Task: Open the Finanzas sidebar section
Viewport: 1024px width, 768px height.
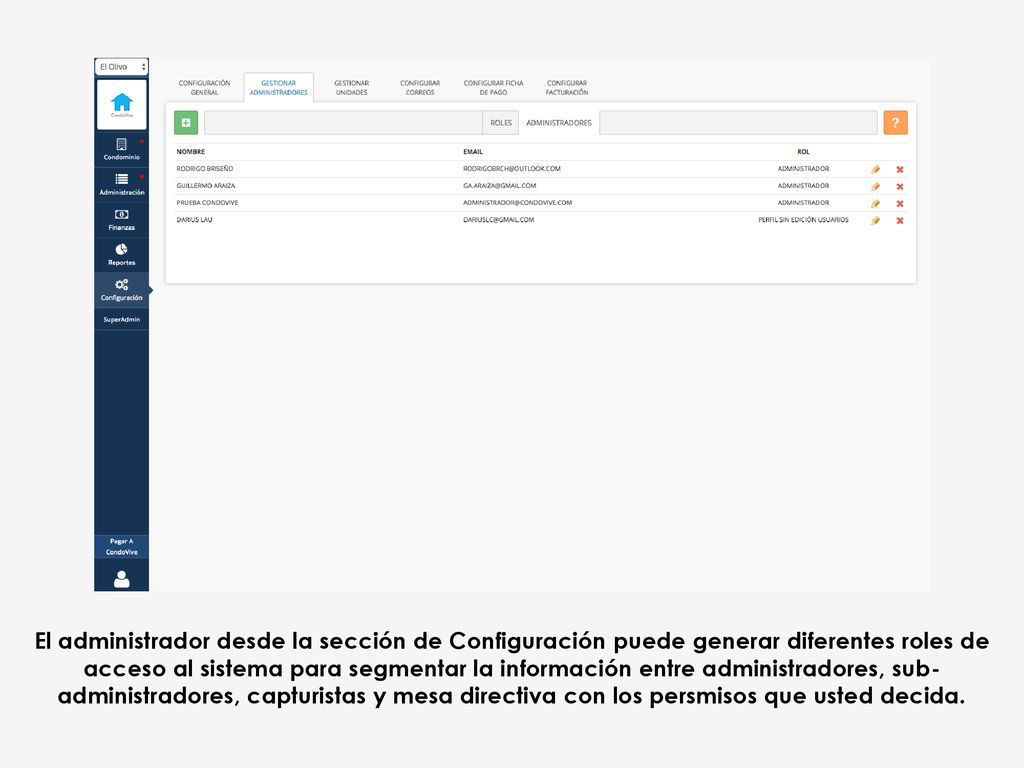Action: tap(121, 219)
